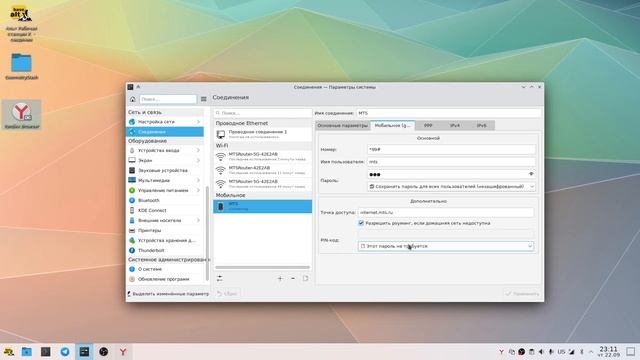This screenshot has width=640, height=360.
Task: Switch to the Мобильное tab
Action: (392, 125)
